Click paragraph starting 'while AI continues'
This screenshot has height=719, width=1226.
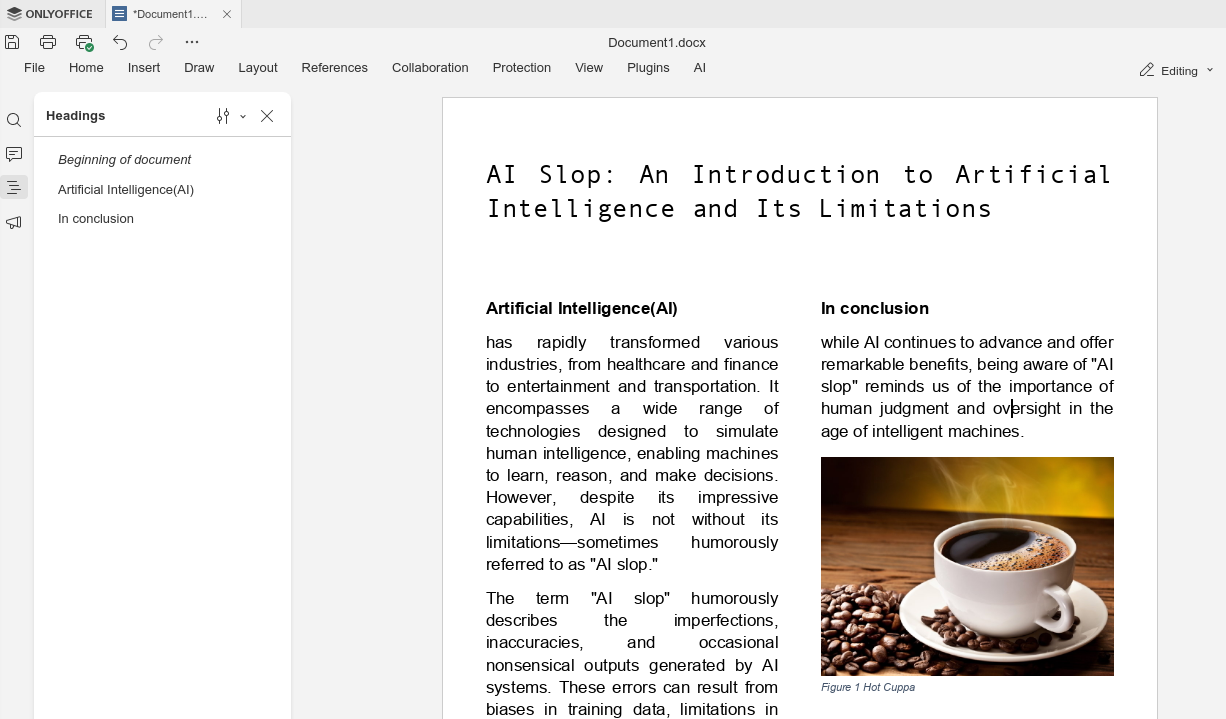tap(967, 387)
